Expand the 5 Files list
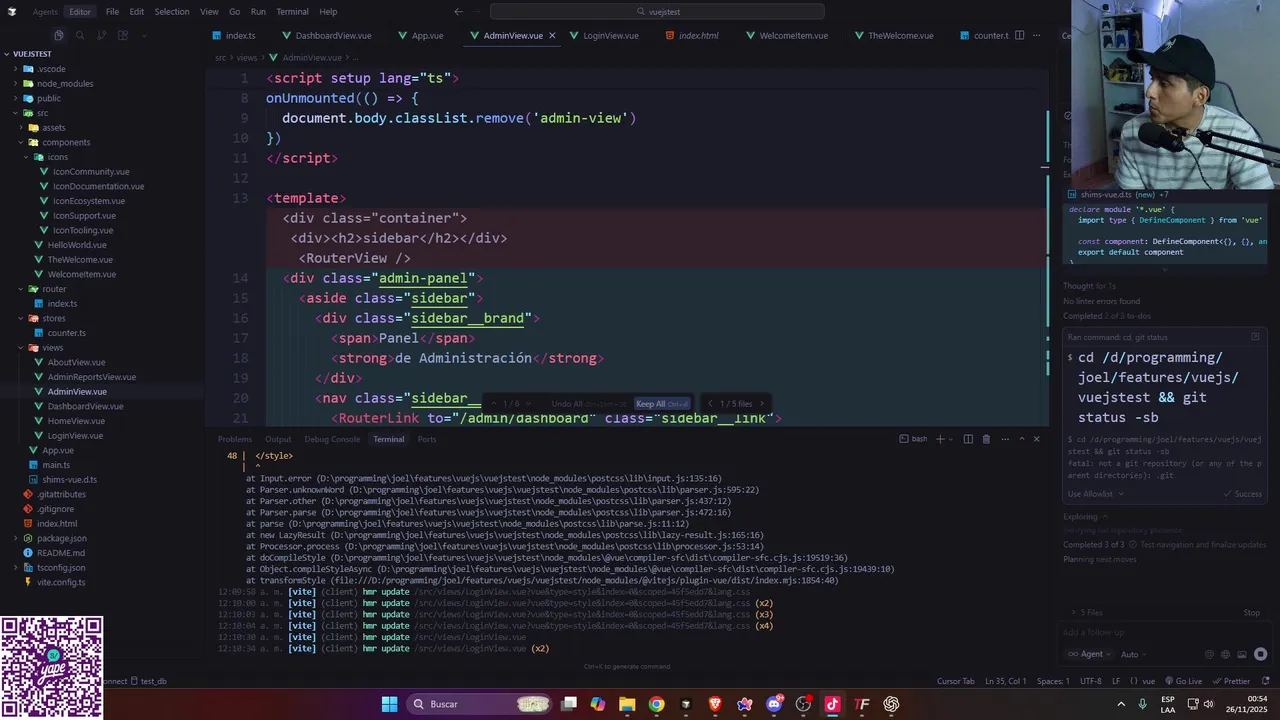Viewport: 1280px width, 720px height. pyautogui.click(x=1087, y=612)
